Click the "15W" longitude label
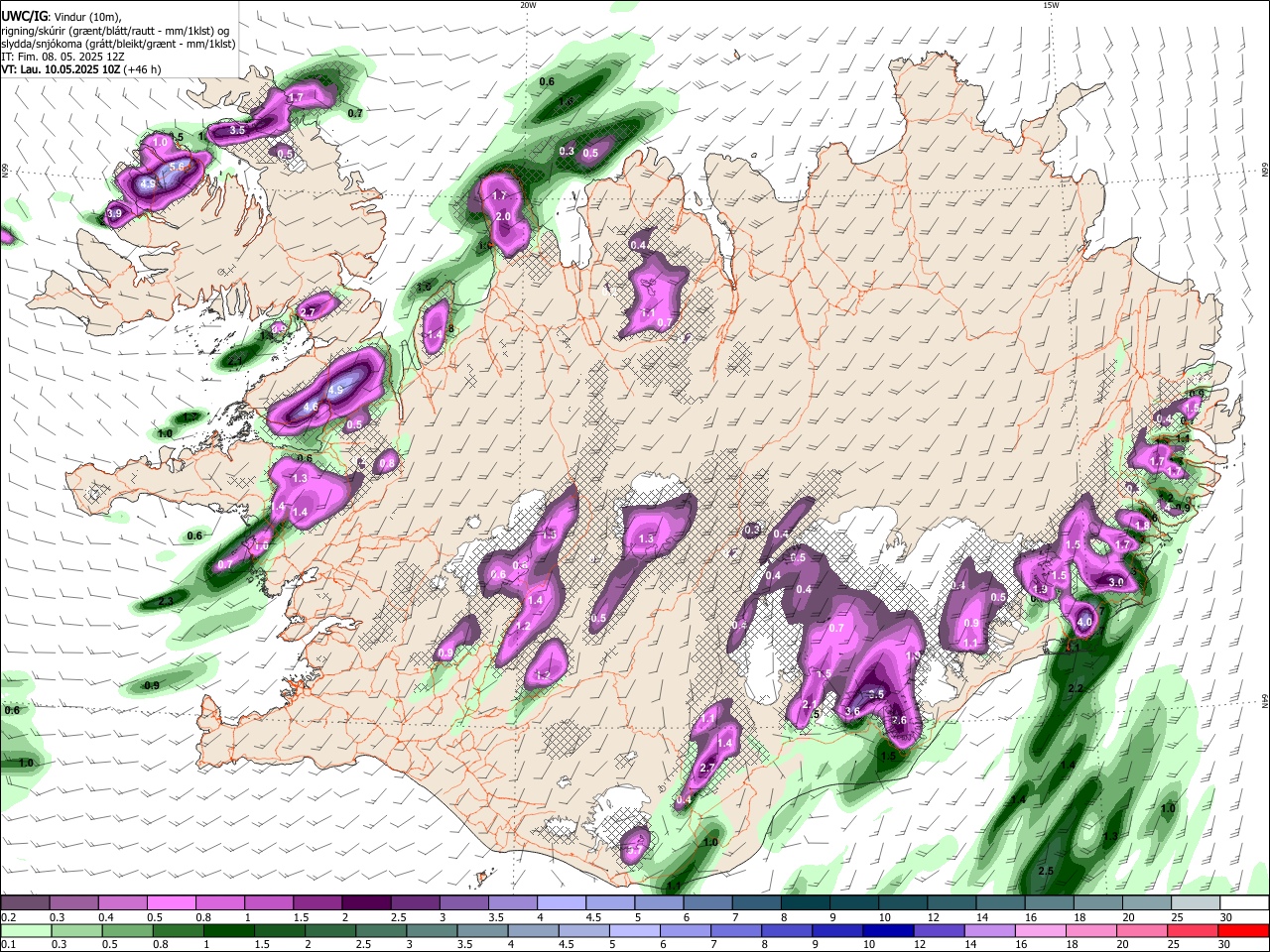This screenshot has width=1270, height=952. [x=1051, y=5]
